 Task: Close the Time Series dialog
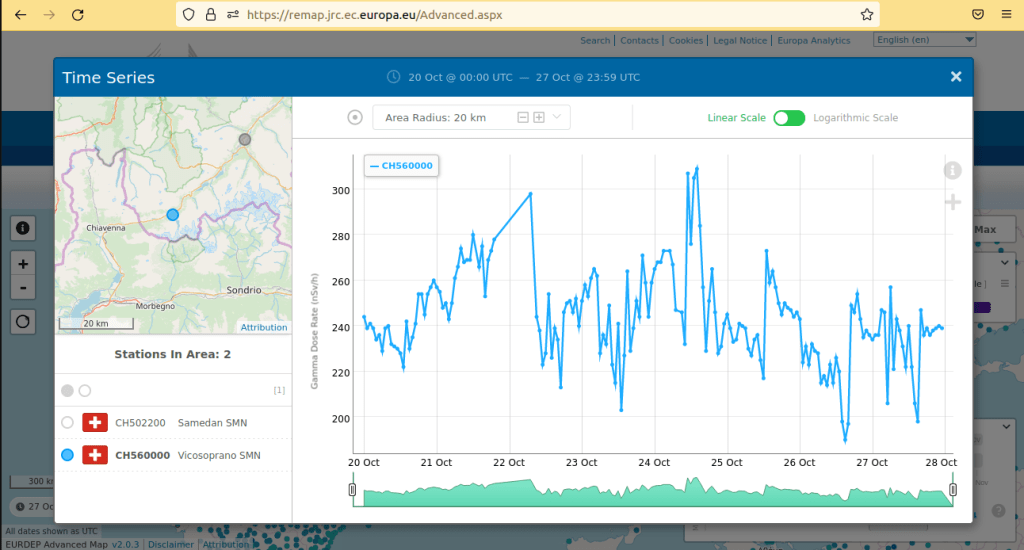click(x=955, y=77)
